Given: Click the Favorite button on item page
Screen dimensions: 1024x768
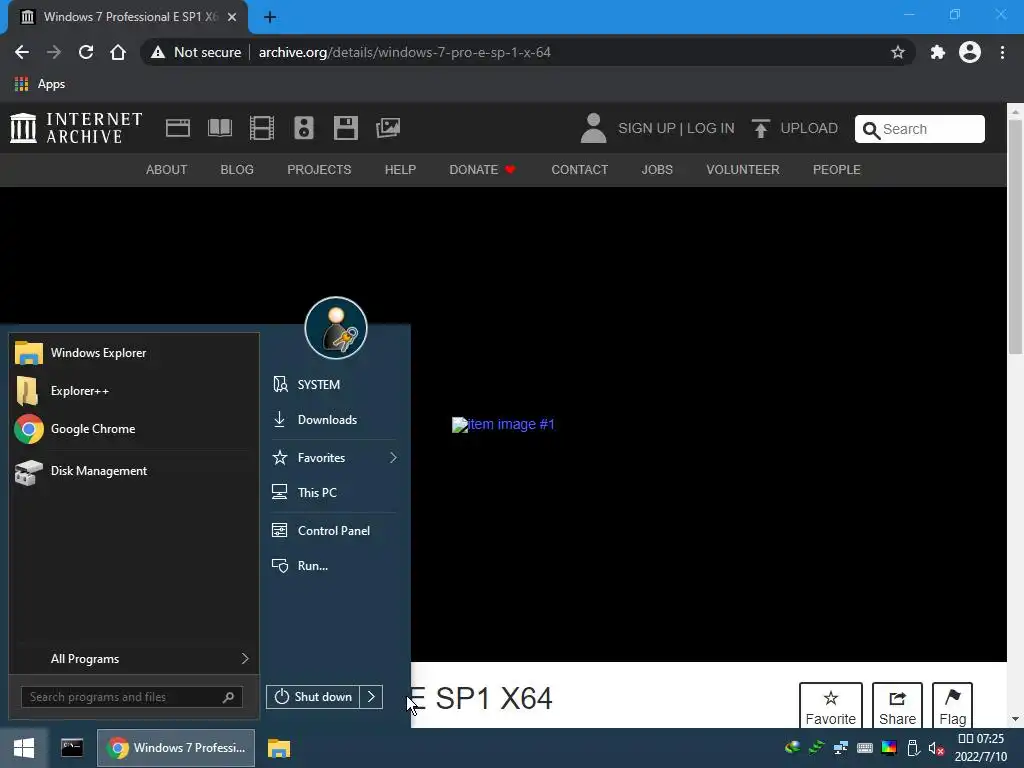Looking at the screenshot, I should coord(831,706).
